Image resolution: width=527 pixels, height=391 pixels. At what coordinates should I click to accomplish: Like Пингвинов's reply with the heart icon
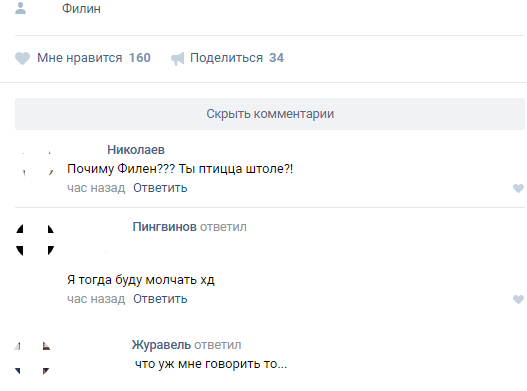(x=518, y=299)
